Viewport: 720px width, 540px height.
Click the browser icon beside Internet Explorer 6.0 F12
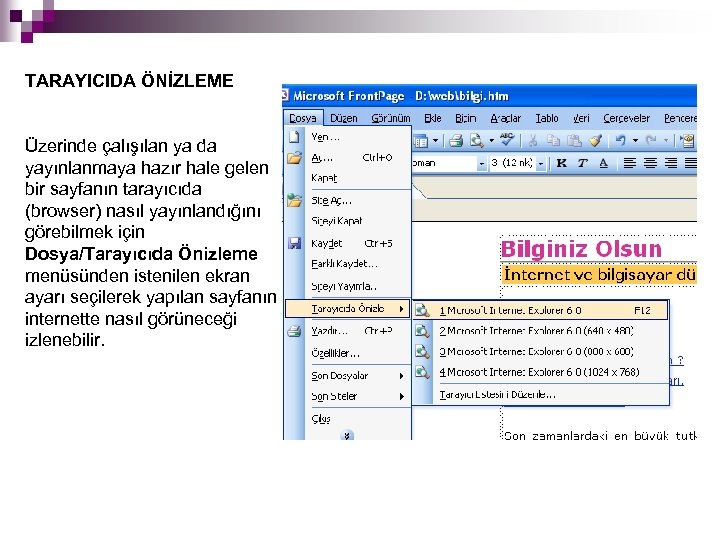422,311
